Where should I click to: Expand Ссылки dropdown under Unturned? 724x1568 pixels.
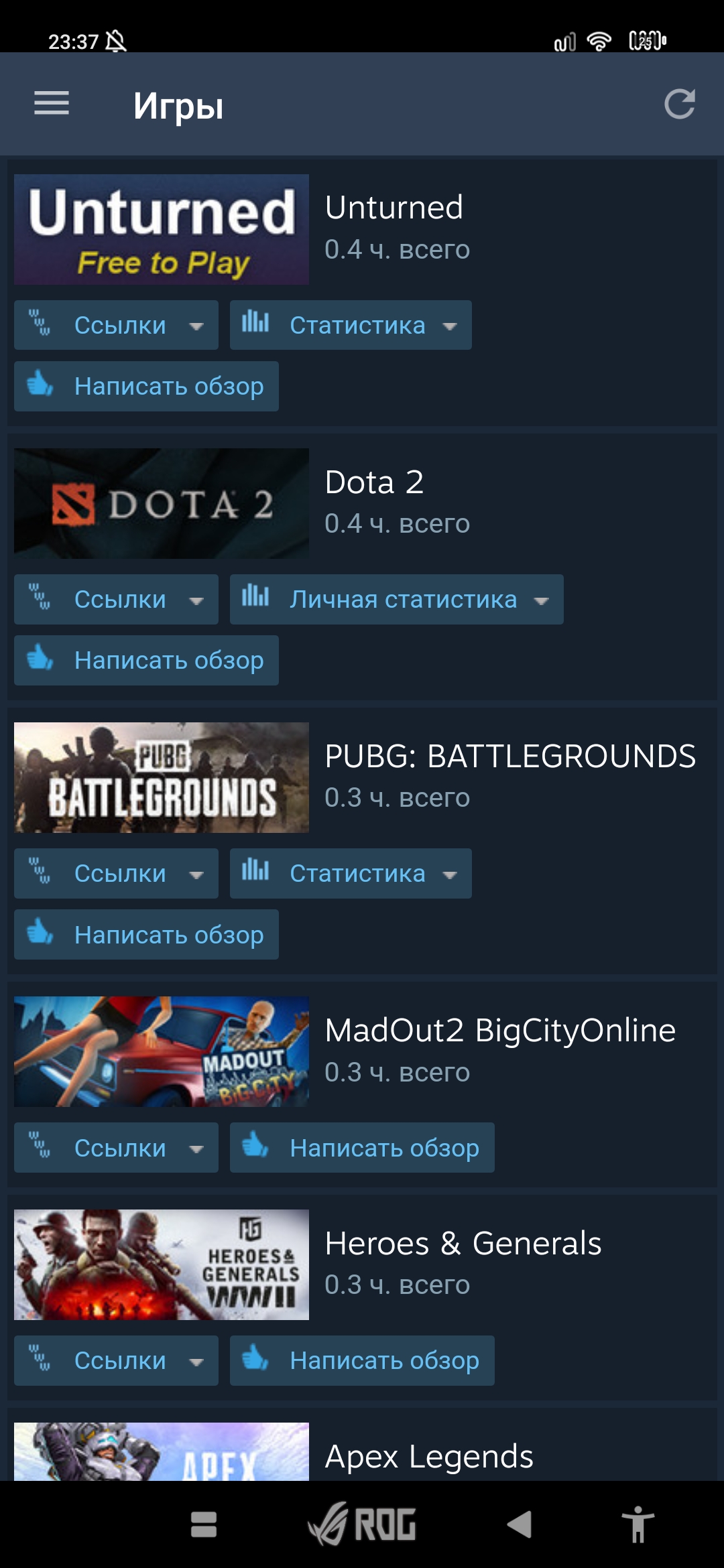coord(116,325)
